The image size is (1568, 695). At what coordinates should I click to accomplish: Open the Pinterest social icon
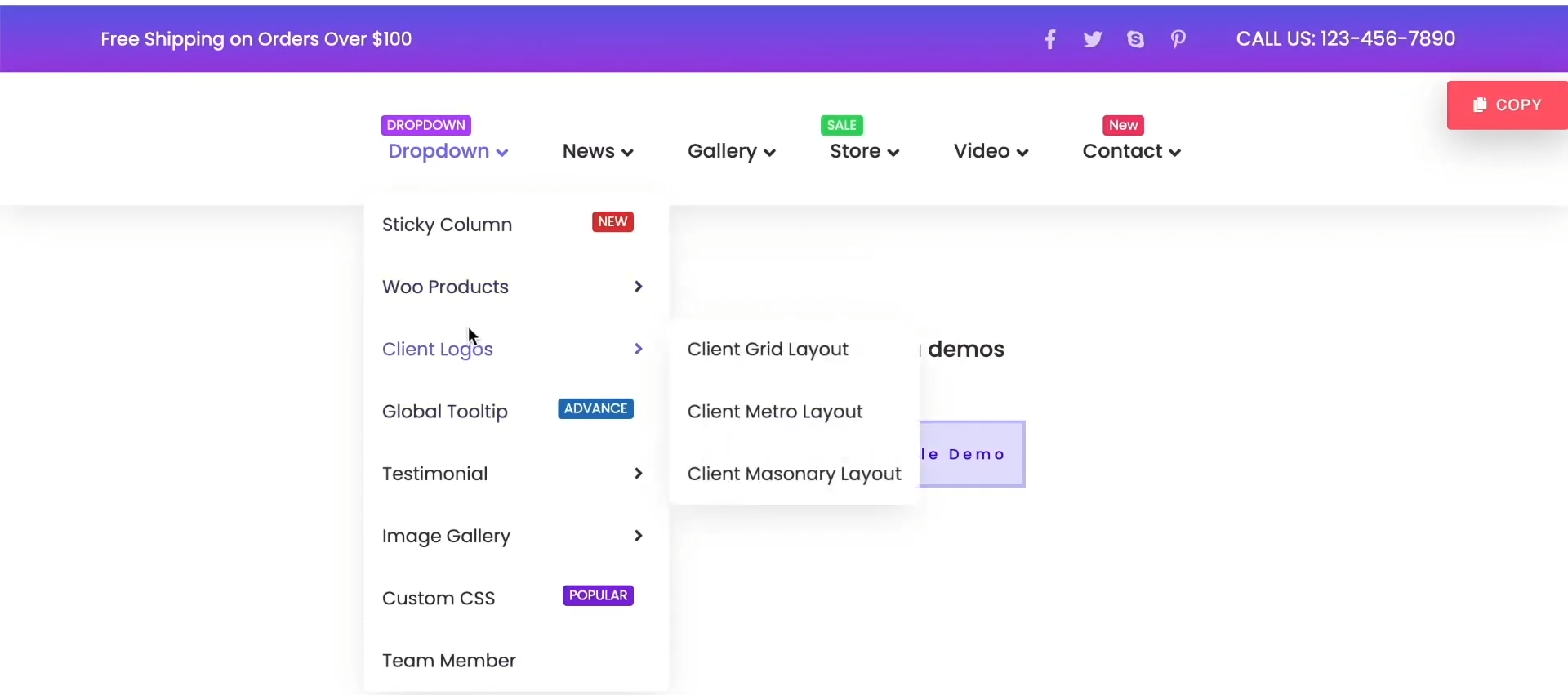(1178, 39)
